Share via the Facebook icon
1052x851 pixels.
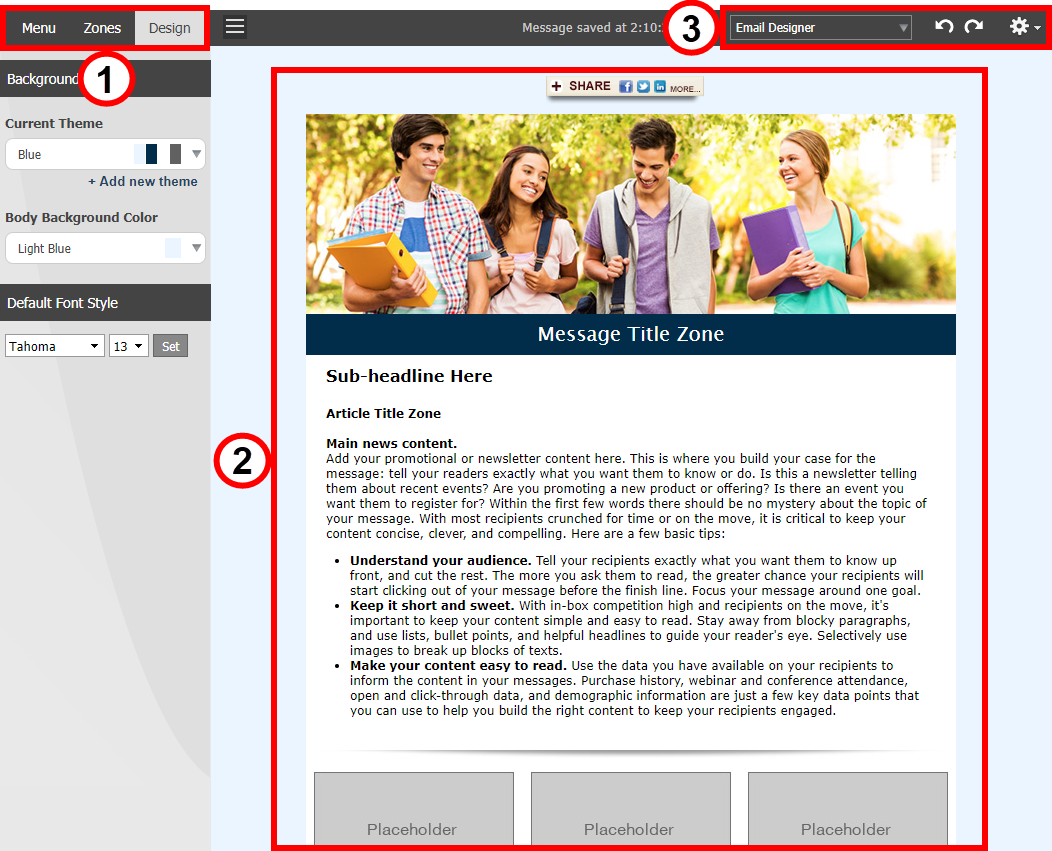tap(625, 87)
